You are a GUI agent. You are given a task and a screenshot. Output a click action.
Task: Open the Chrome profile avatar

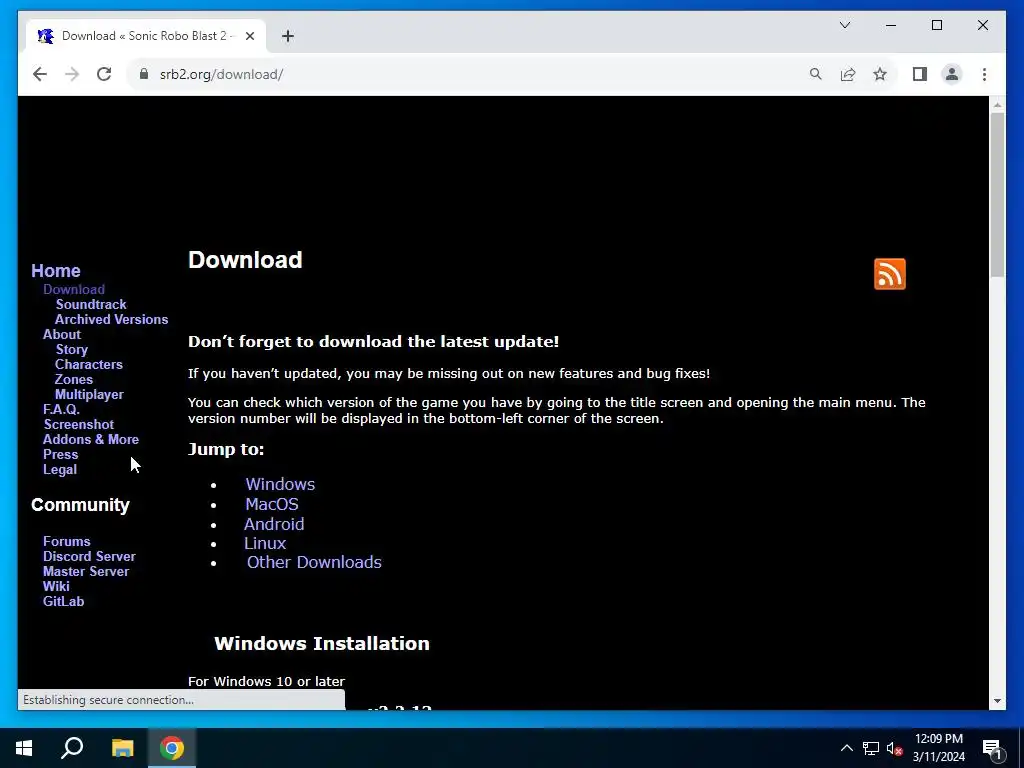point(952,74)
